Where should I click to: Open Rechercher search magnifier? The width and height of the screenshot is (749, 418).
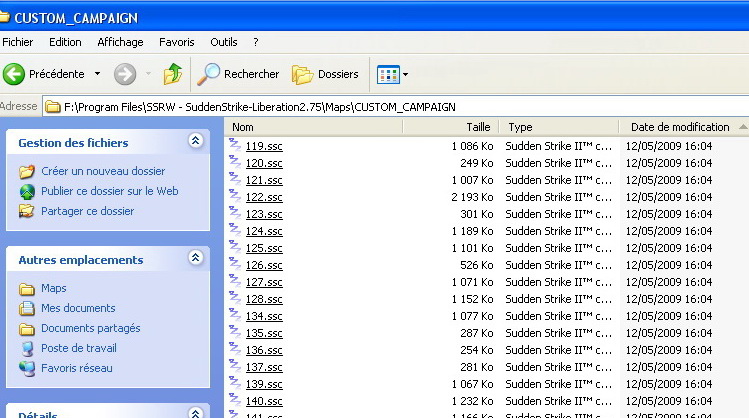coord(208,74)
